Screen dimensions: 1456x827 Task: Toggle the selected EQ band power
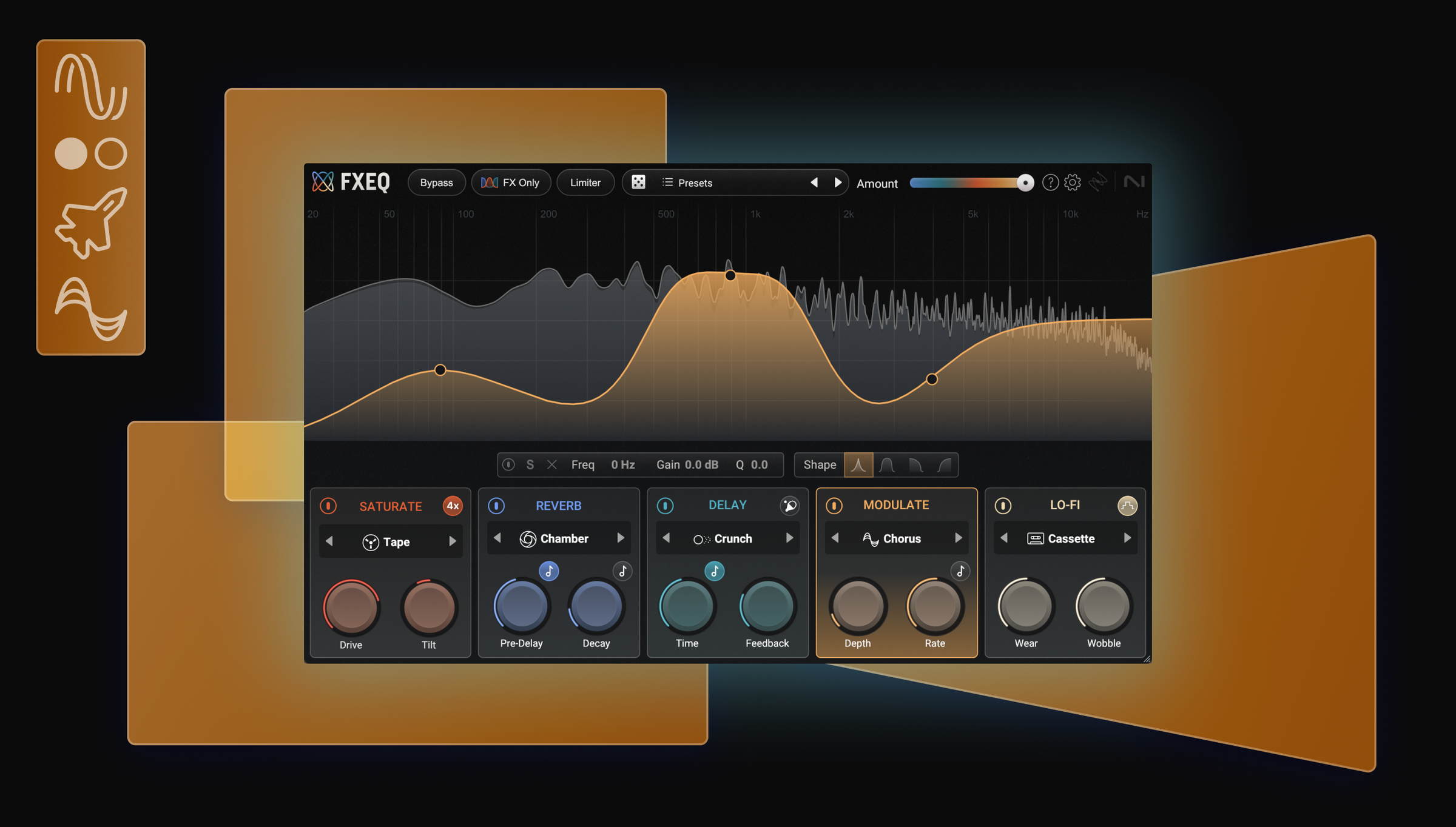(x=508, y=464)
